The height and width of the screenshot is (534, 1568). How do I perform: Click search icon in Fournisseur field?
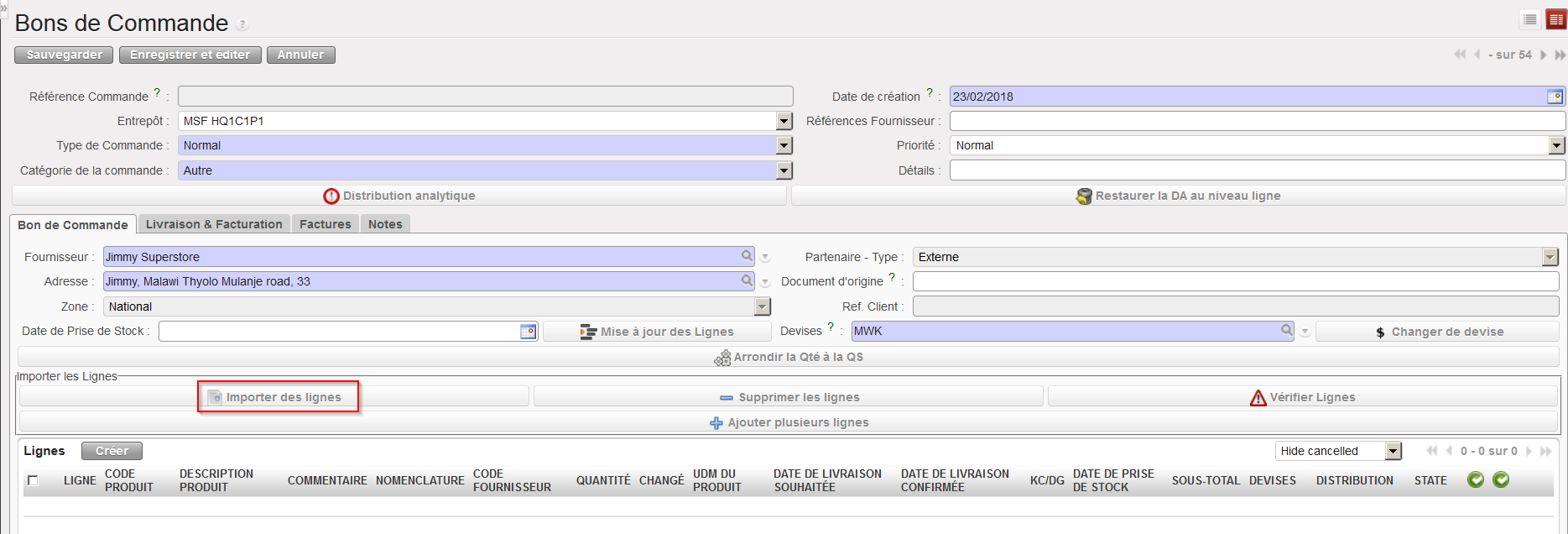tap(747, 256)
